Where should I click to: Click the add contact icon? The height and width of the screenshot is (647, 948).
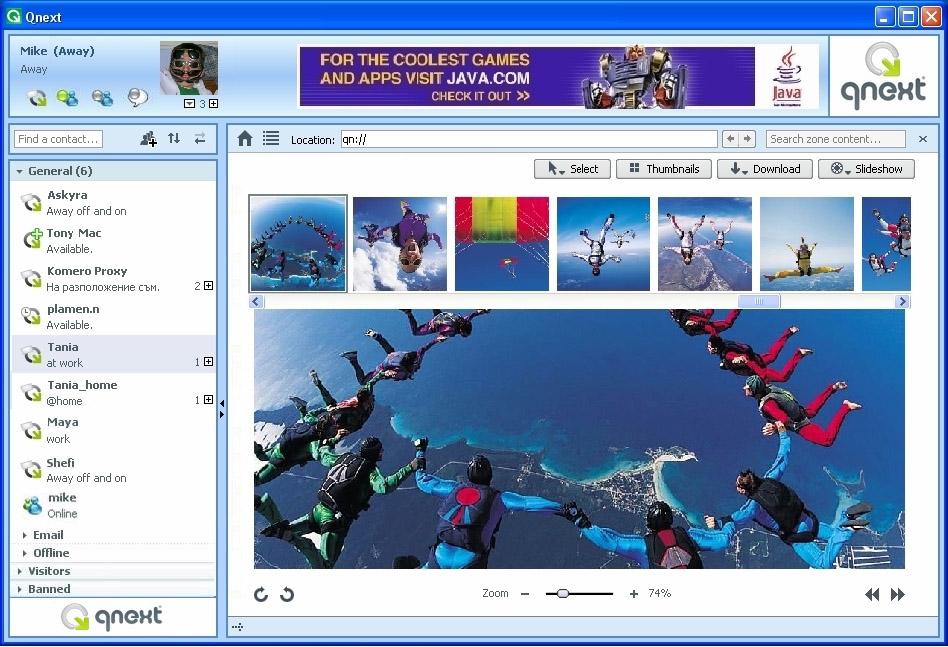click(148, 139)
